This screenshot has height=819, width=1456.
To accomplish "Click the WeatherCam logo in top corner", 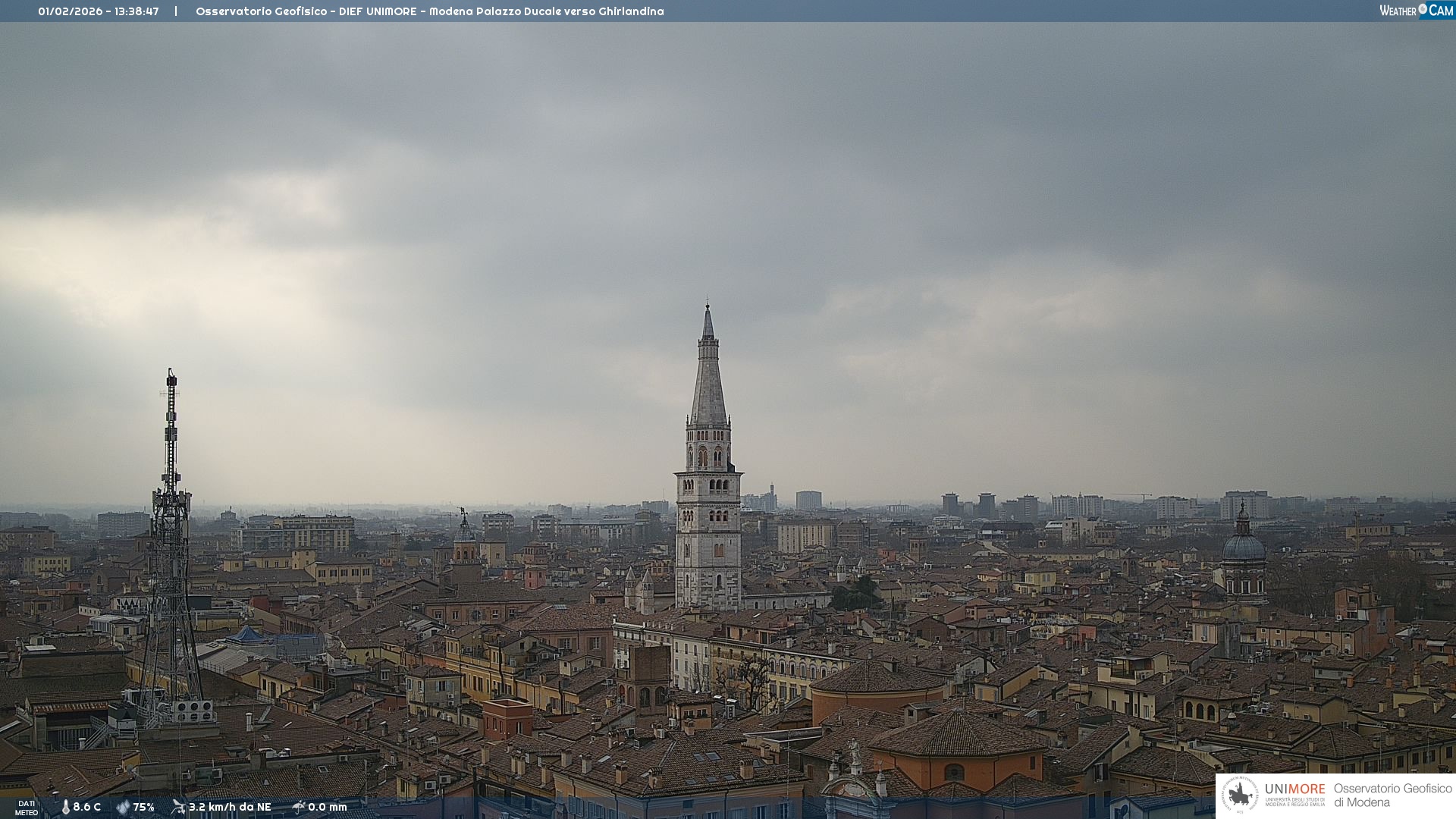I will tap(1416, 10).
